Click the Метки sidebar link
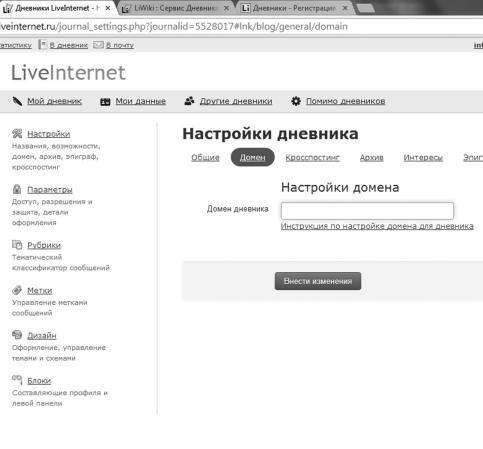Screen dimensions: 483x449 [40, 290]
